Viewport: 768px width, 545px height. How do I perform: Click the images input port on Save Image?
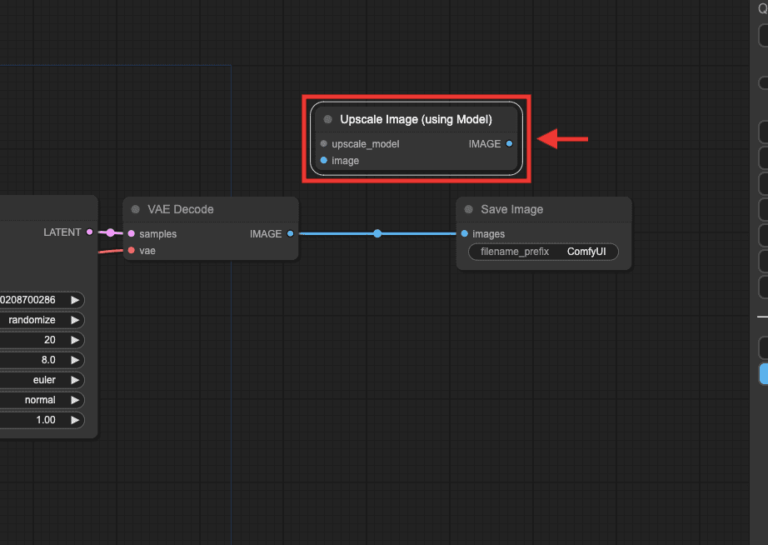[x=464, y=234]
